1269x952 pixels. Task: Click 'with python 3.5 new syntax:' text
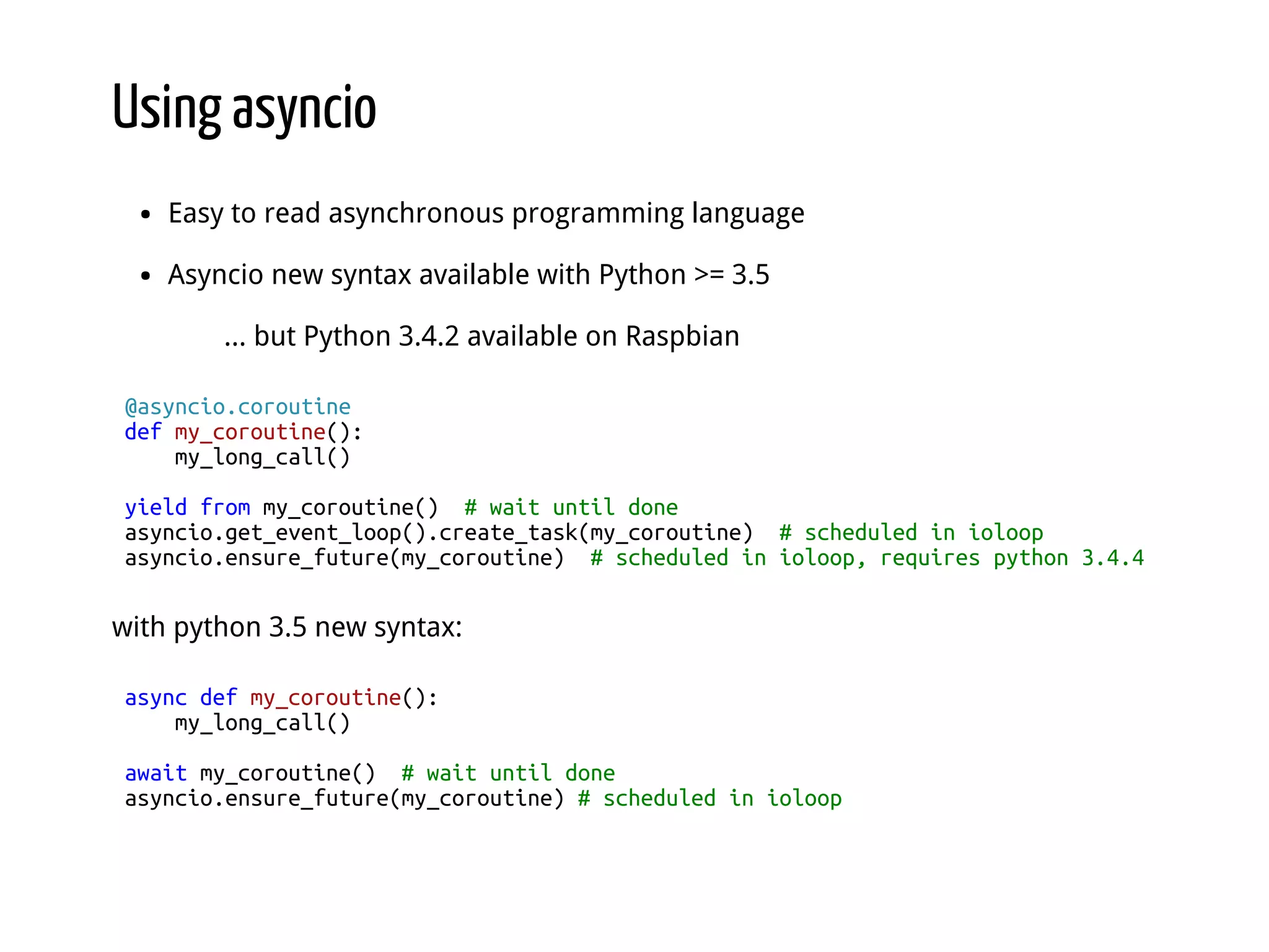288,627
